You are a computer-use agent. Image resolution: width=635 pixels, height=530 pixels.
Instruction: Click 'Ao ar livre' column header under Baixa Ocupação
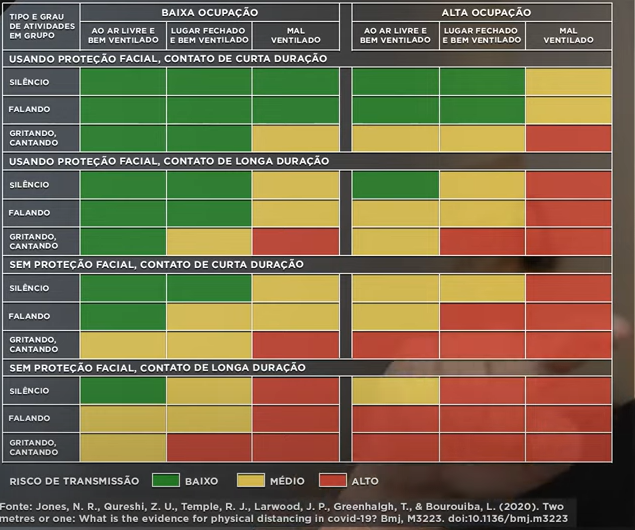click(122, 36)
